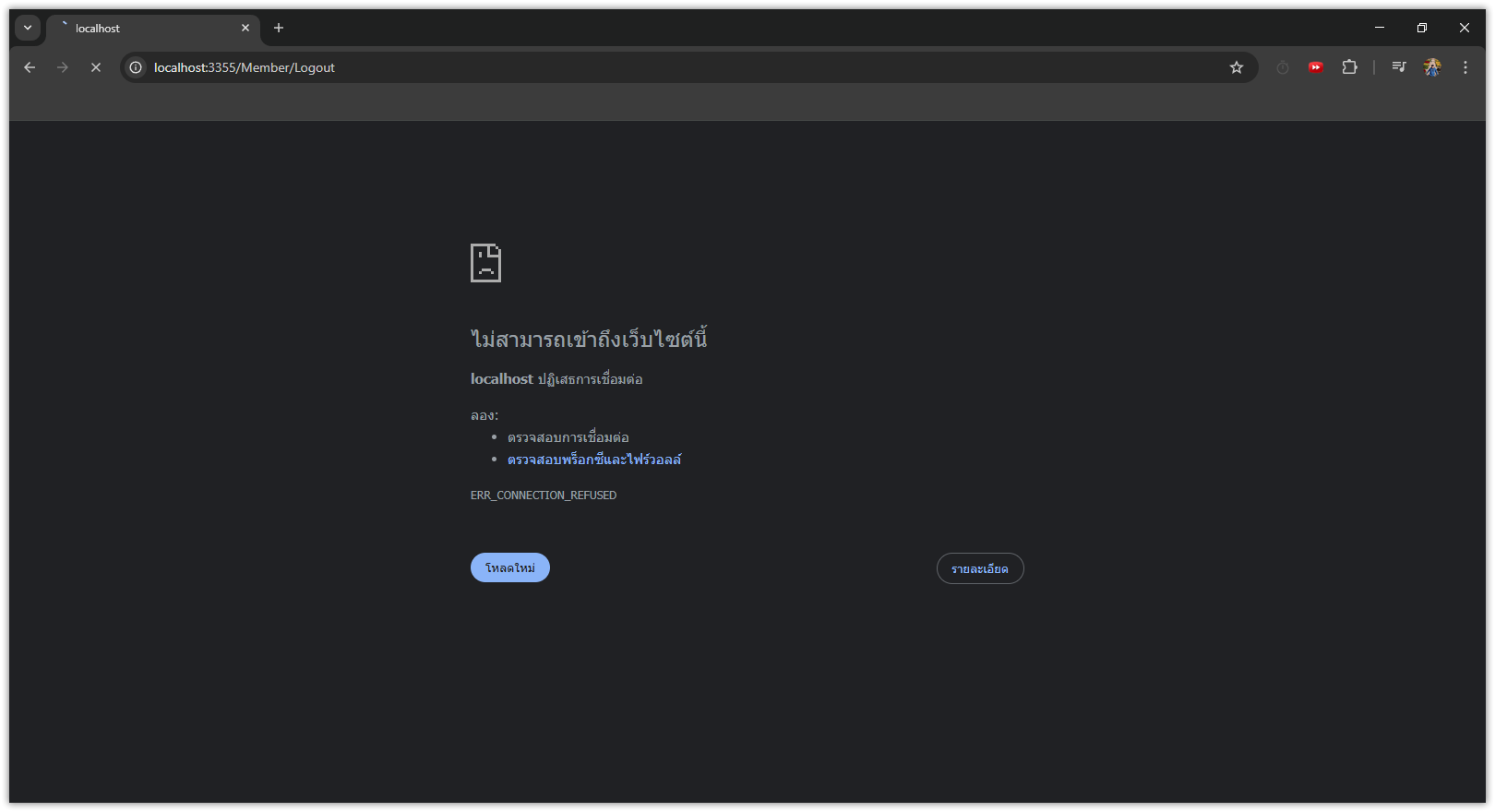This screenshot has width=1495, height=812.
Task: Expand the tab search dropdown
Action: (28, 28)
